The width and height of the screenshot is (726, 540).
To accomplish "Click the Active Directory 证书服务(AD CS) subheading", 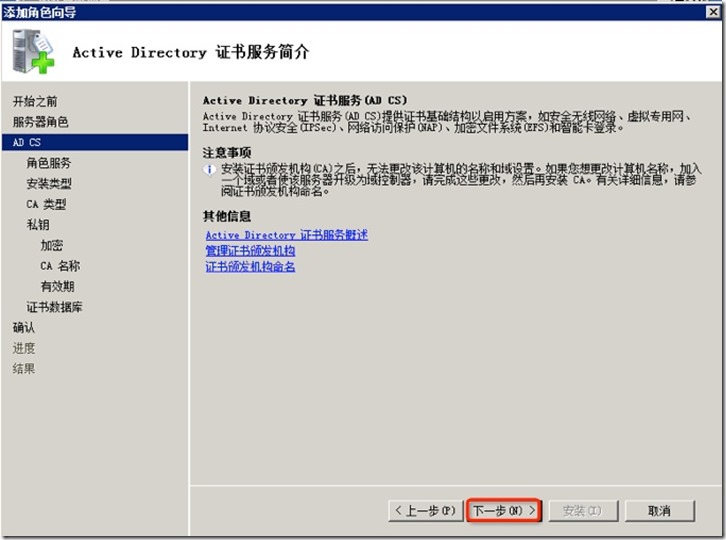I will pyautogui.click(x=305, y=100).
